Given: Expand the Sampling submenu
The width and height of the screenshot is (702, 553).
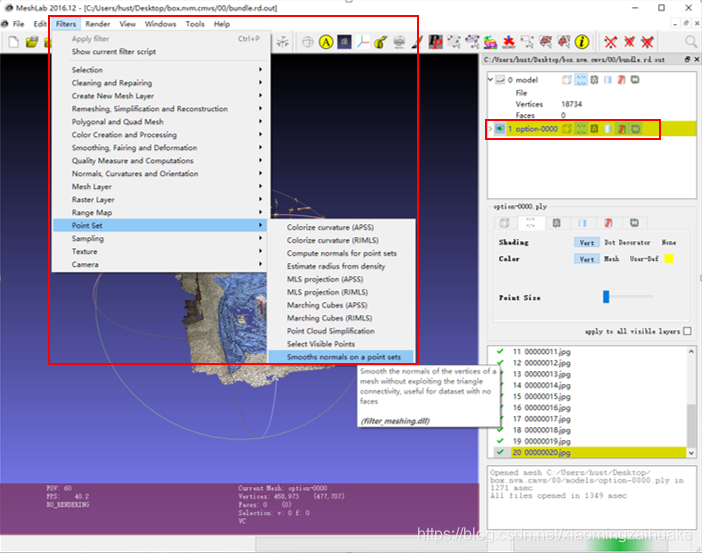Looking at the screenshot, I should pos(161,238).
